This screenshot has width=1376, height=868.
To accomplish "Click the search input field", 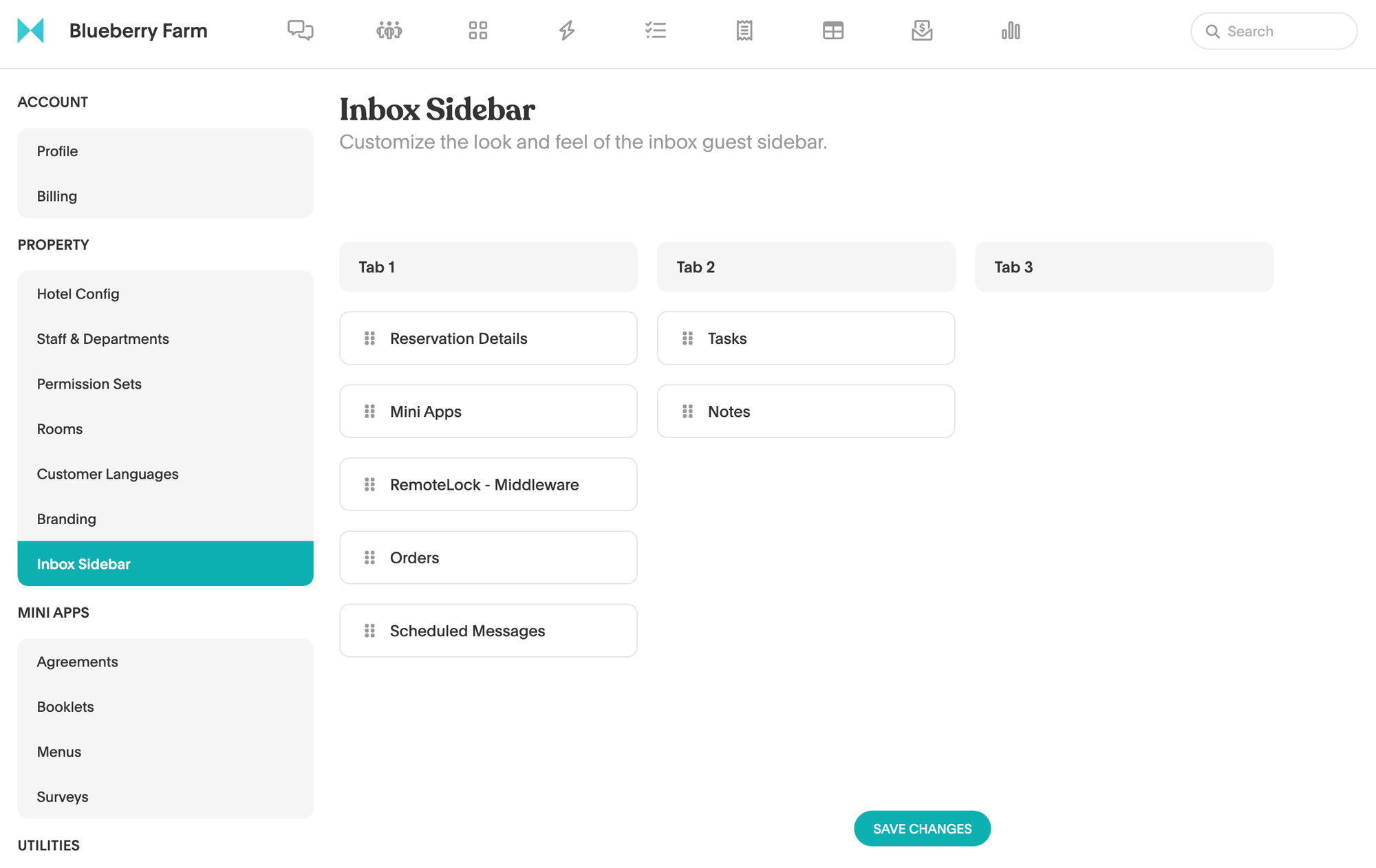I will (1275, 31).
